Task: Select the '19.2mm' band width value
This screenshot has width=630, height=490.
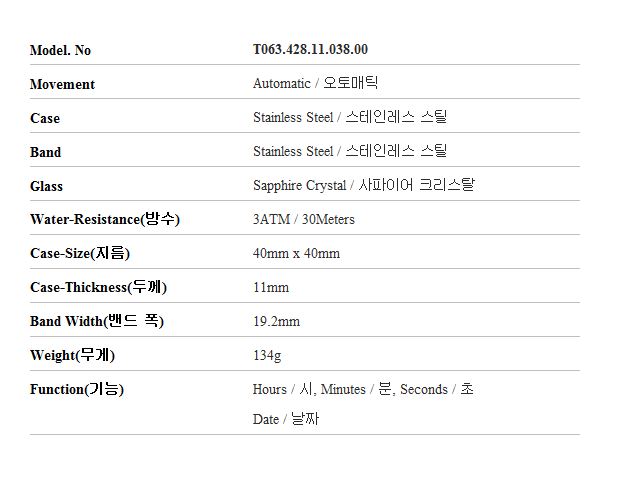Action: [x=276, y=321]
